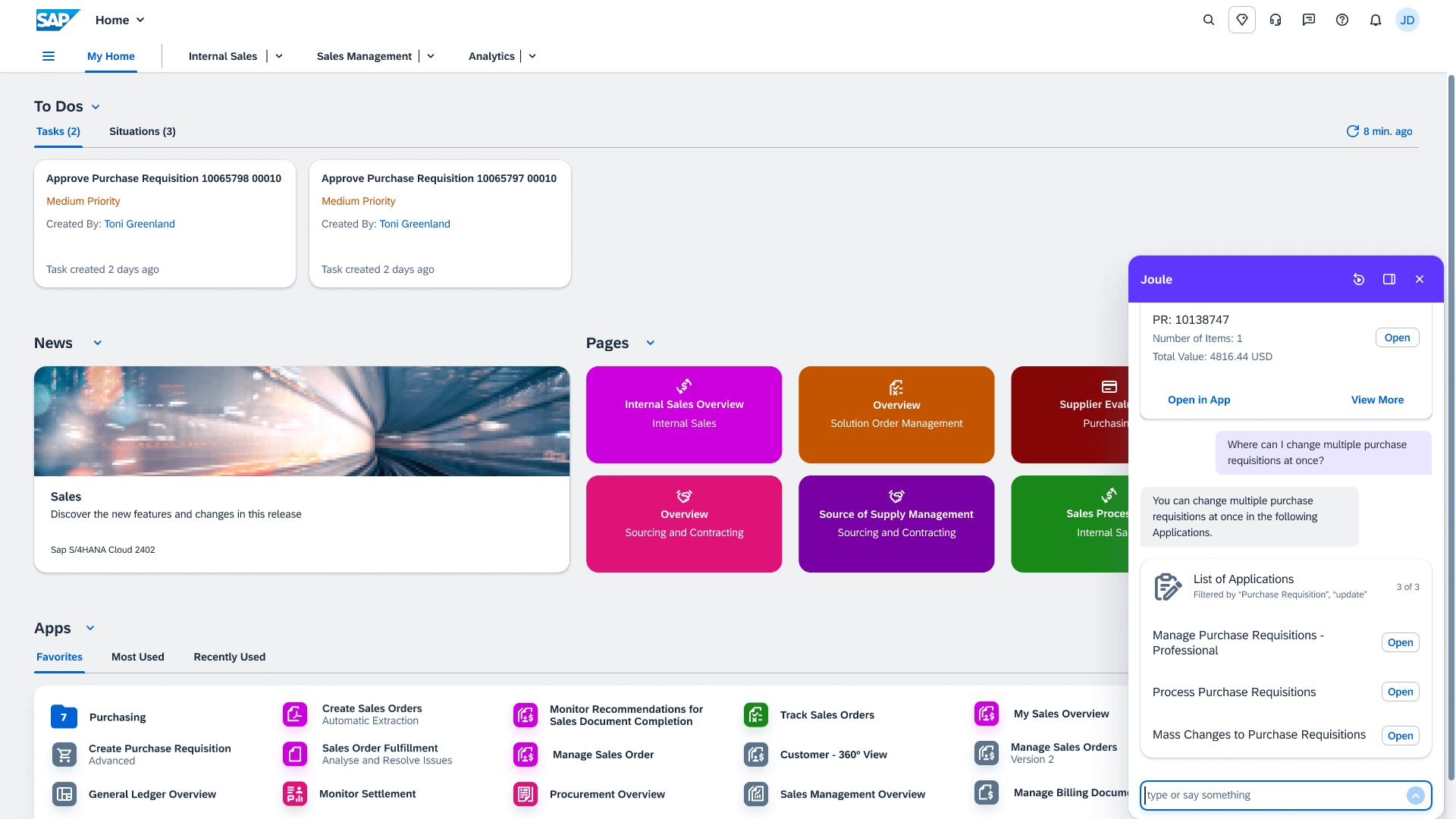Viewport: 1456px width, 819px height.
Task: Restart the Joule conversation history
Action: pyautogui.click(x=1359, y=279)
